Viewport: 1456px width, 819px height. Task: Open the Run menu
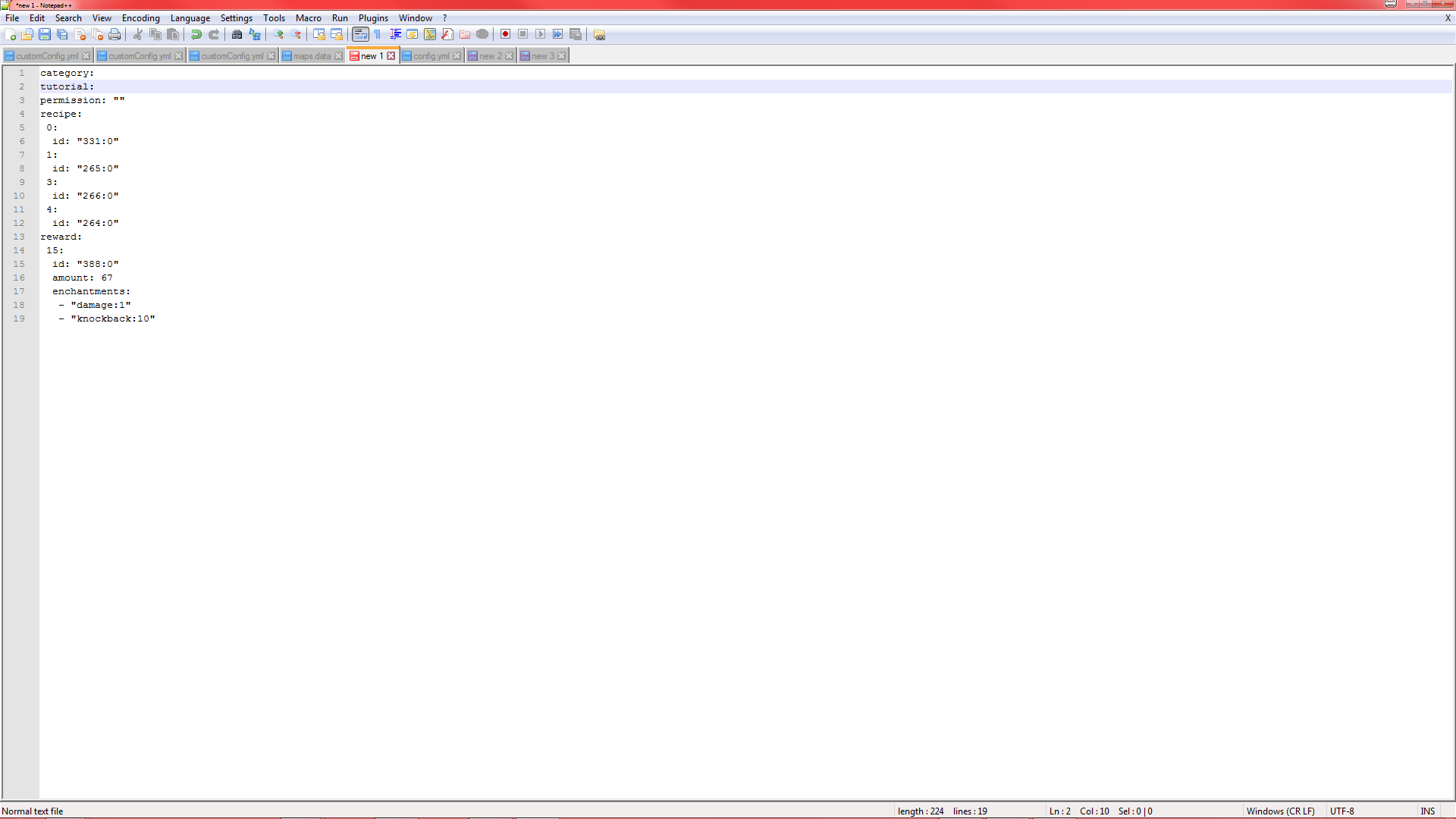(340, 18)
